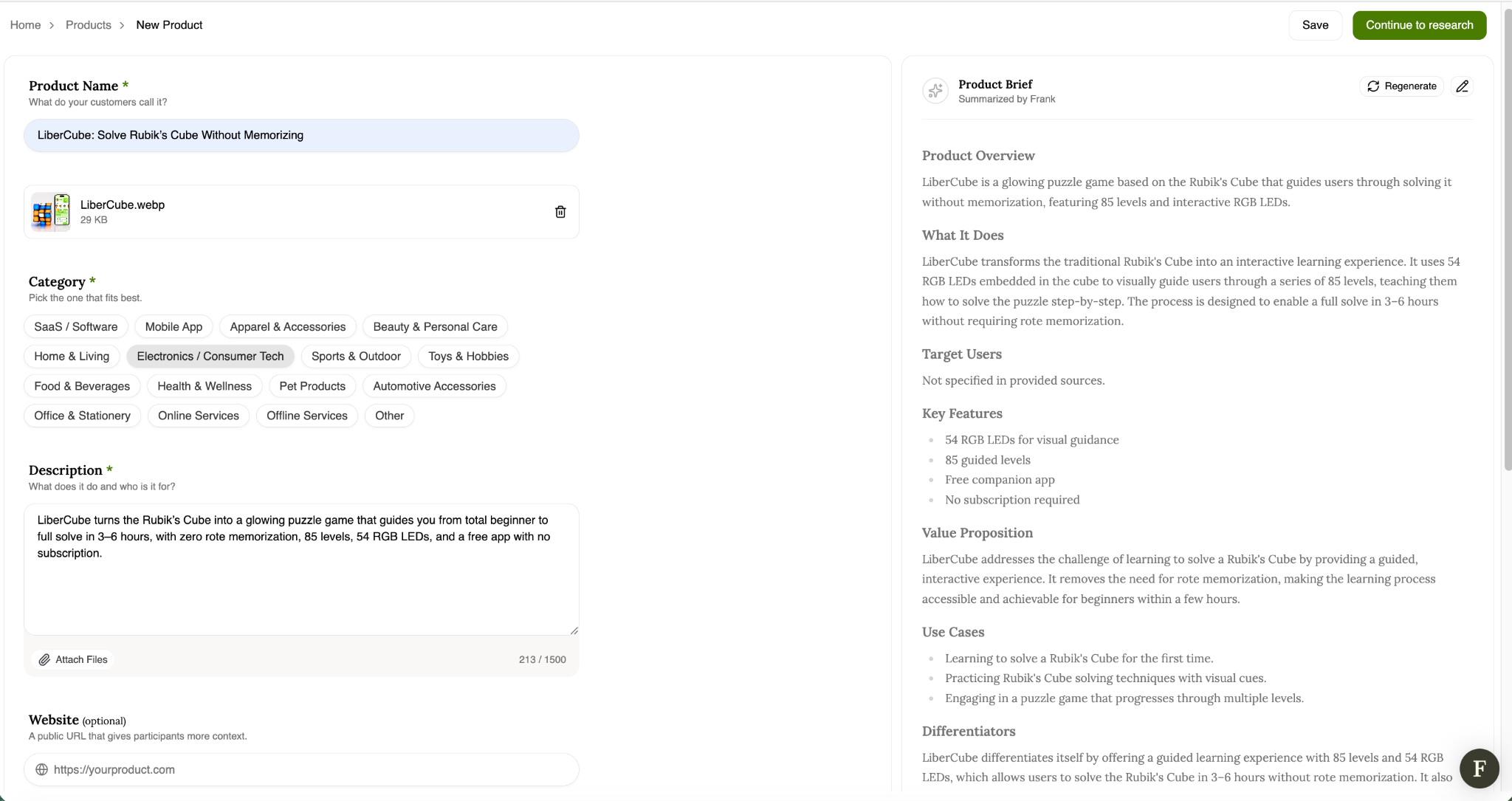Click the Website URL input field
The width and height of the screenshot is (1512, 801).
point(301,769)
